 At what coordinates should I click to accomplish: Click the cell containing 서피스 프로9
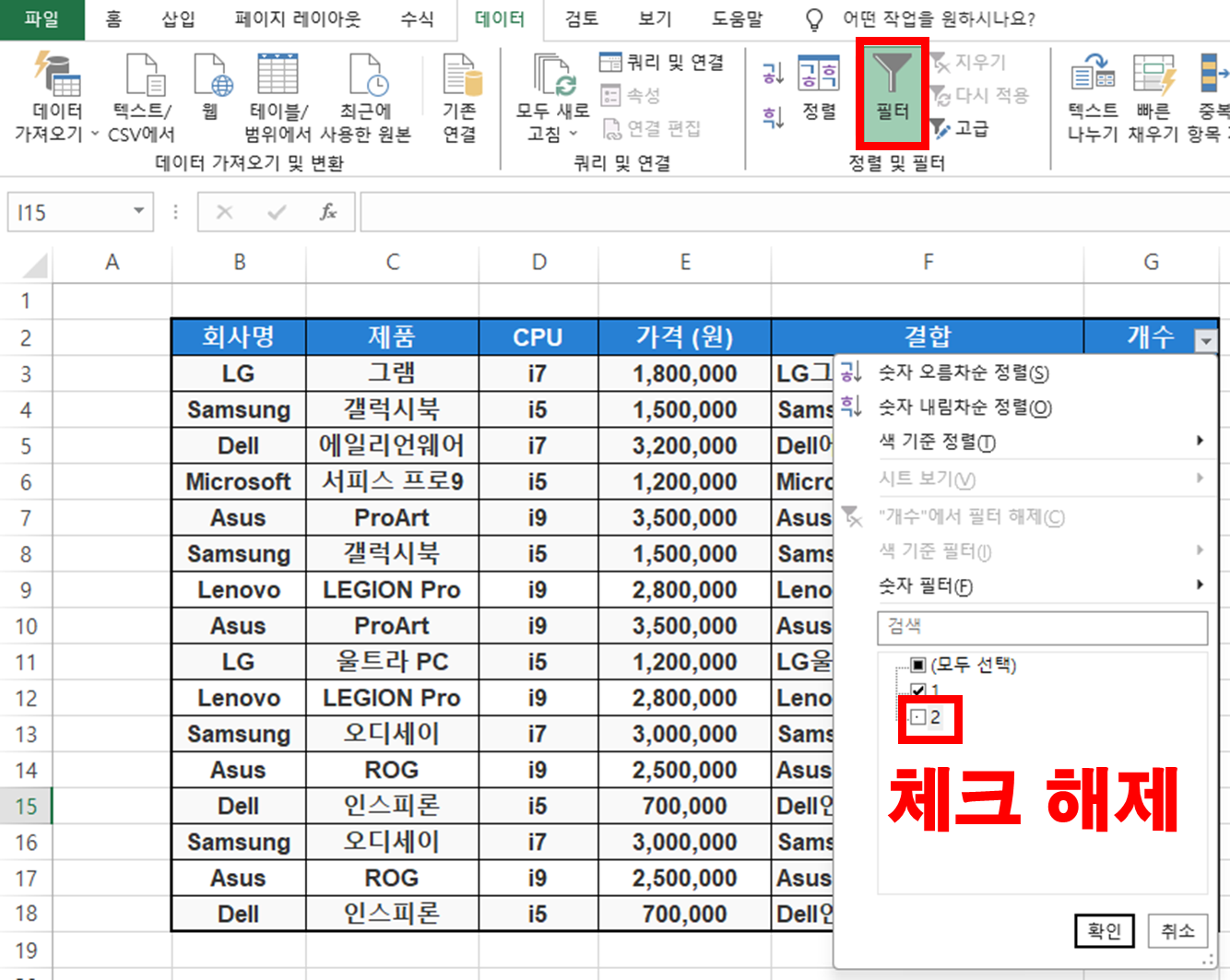pyautogui.click(x=392, y=481)
